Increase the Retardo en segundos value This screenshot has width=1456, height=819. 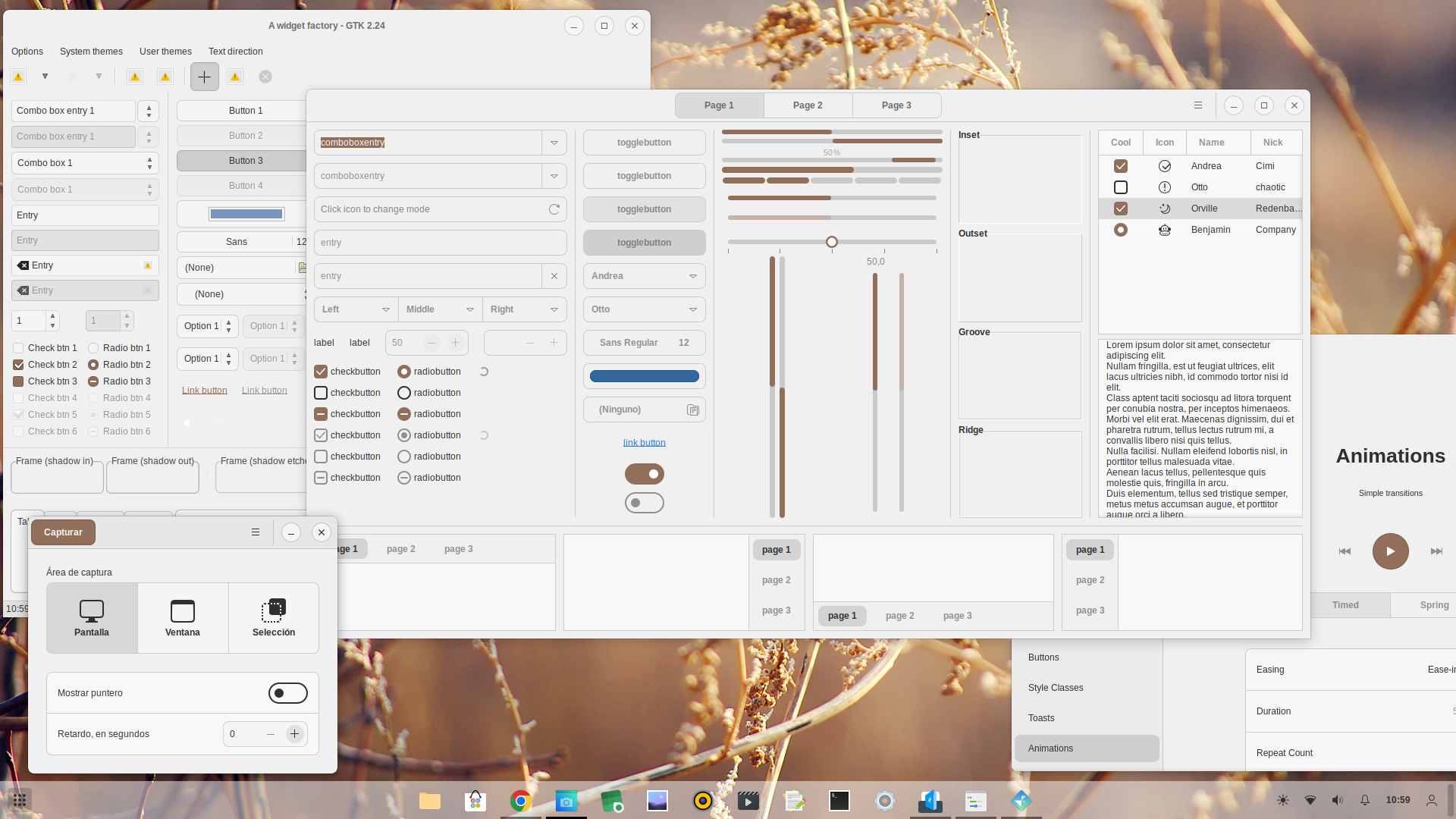tap(295, 734)
